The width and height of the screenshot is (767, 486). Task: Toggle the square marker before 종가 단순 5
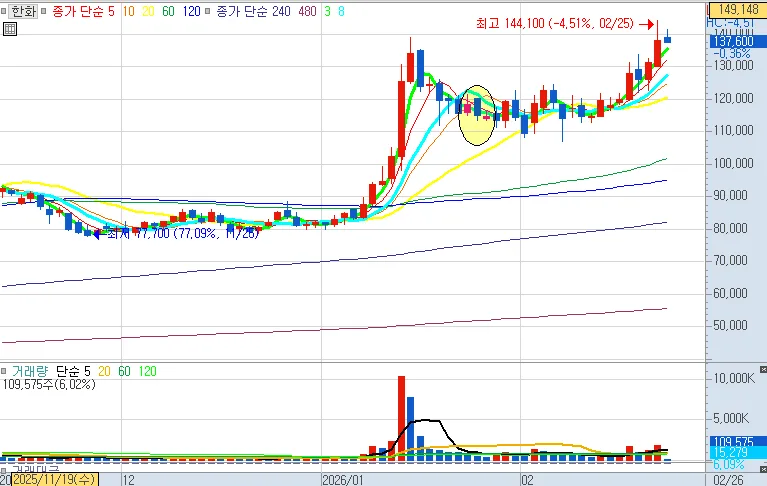pyautogui.click(x=45, y=11)
